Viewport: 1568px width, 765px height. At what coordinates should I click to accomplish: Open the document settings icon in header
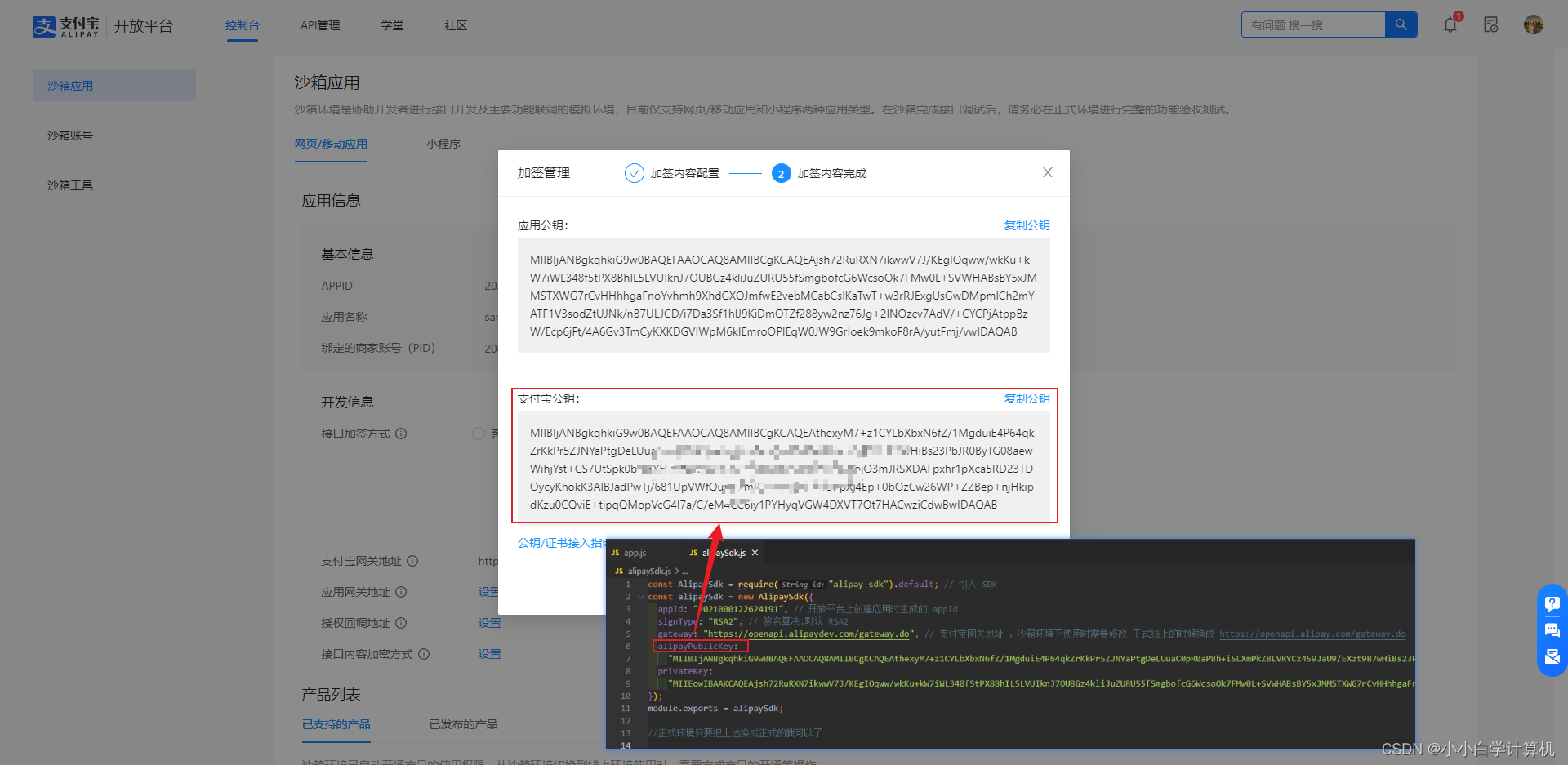click(x=1491, y=24)
